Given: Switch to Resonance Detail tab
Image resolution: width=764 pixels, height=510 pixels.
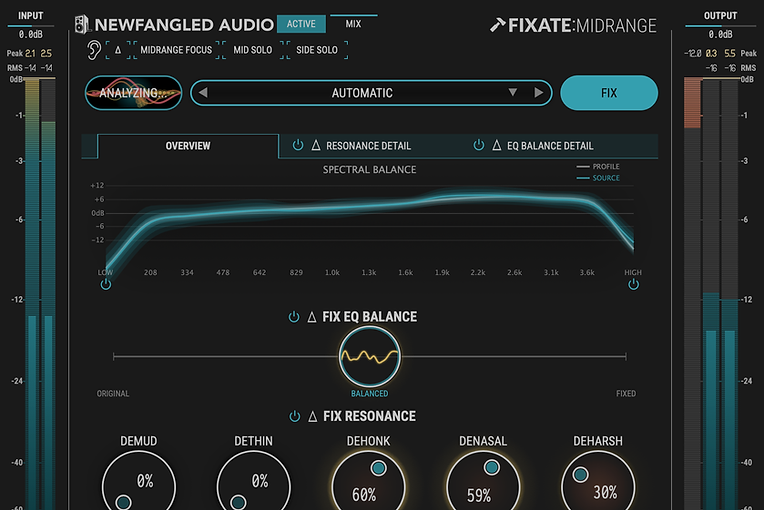Looking at the screenshot, I should coord(368,146).
